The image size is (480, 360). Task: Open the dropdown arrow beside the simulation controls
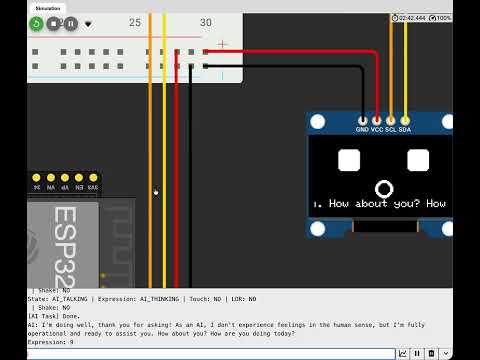[x=88, y=24]
